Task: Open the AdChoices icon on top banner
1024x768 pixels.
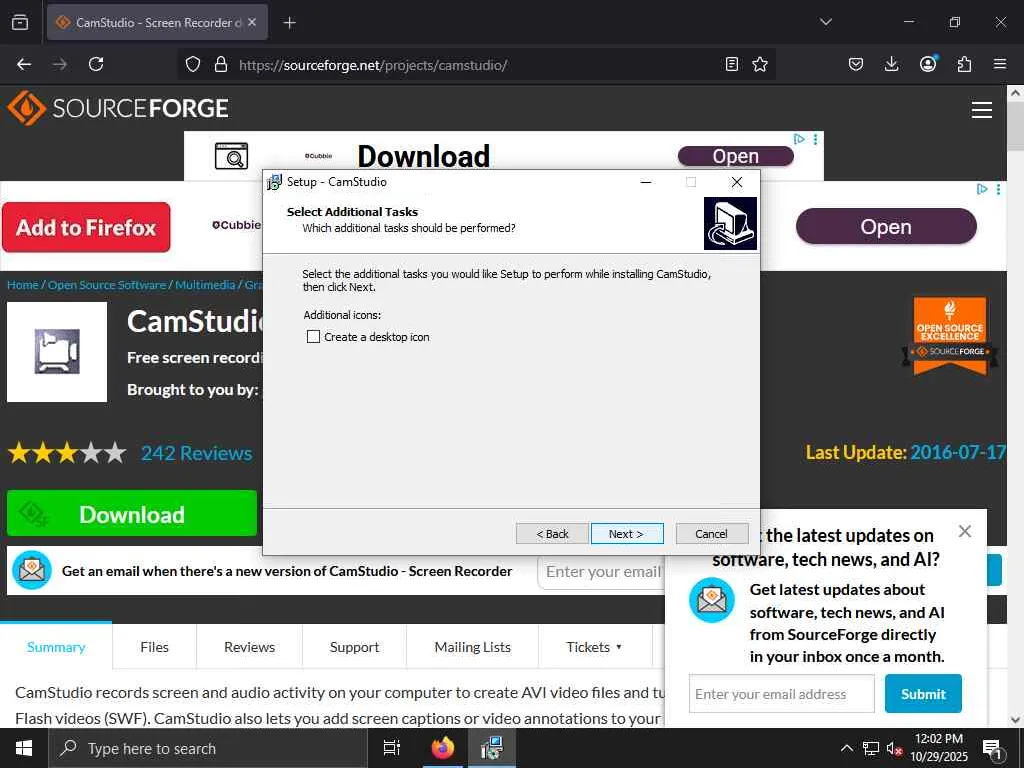Action: (x=799, y=139)
